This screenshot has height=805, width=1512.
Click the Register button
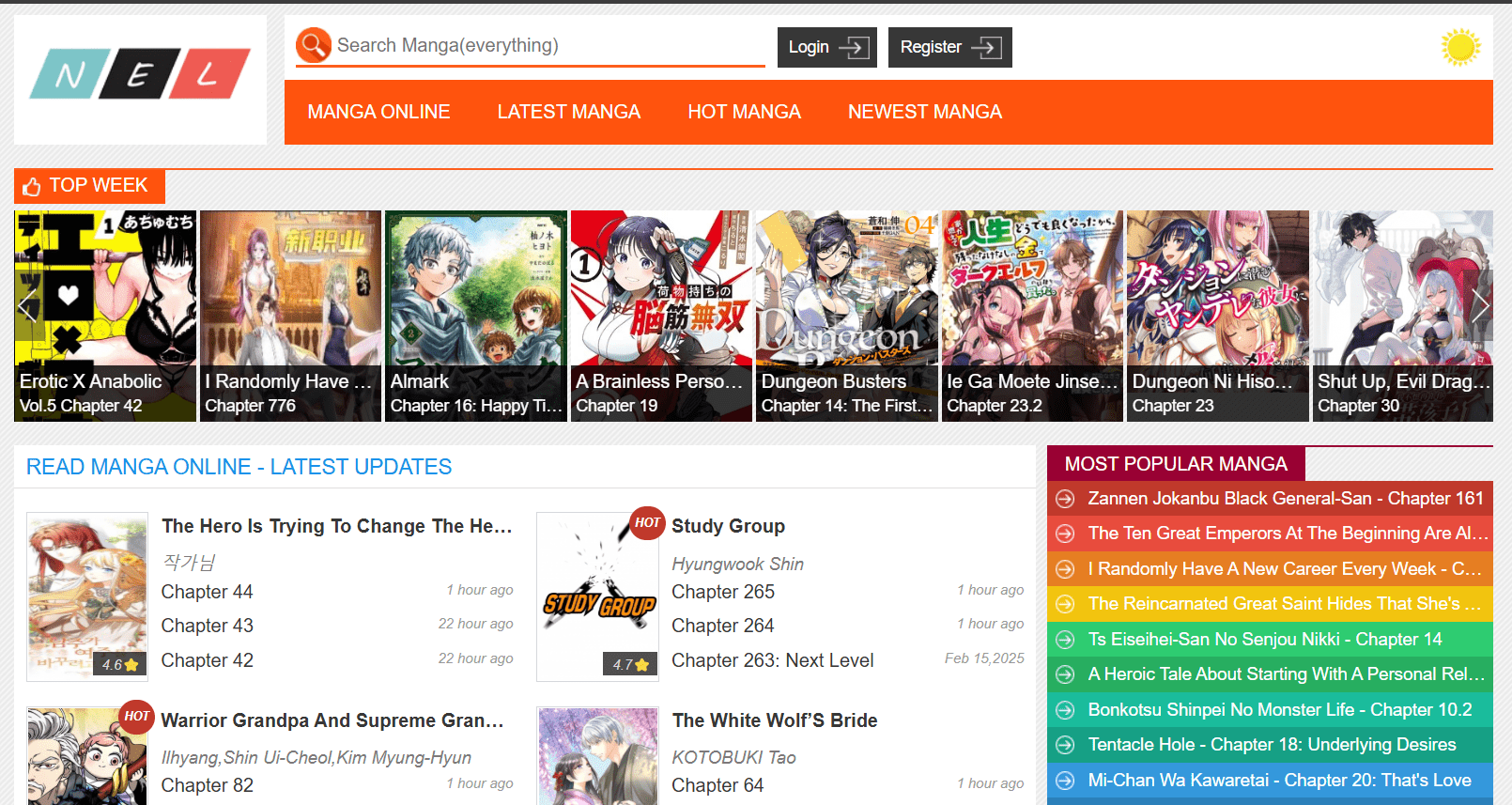coord(949,47)
